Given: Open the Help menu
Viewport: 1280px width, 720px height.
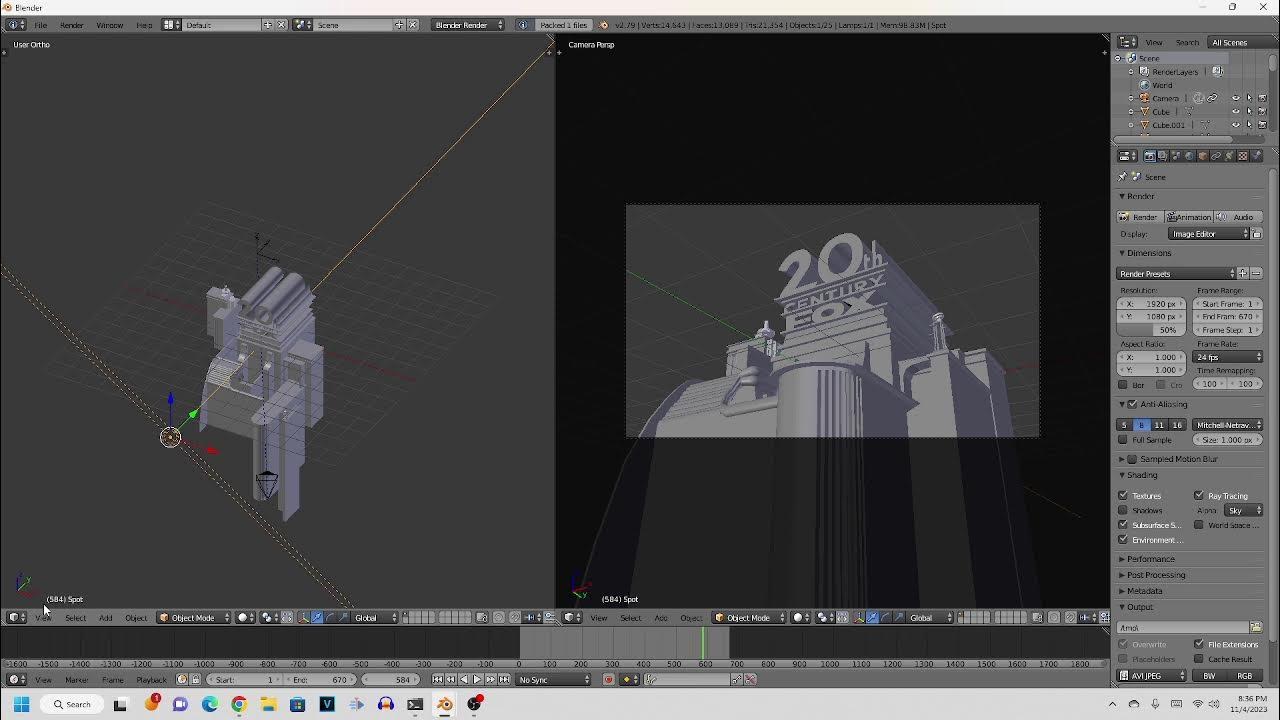Looking at the screenshot, I should coord(144,25).
